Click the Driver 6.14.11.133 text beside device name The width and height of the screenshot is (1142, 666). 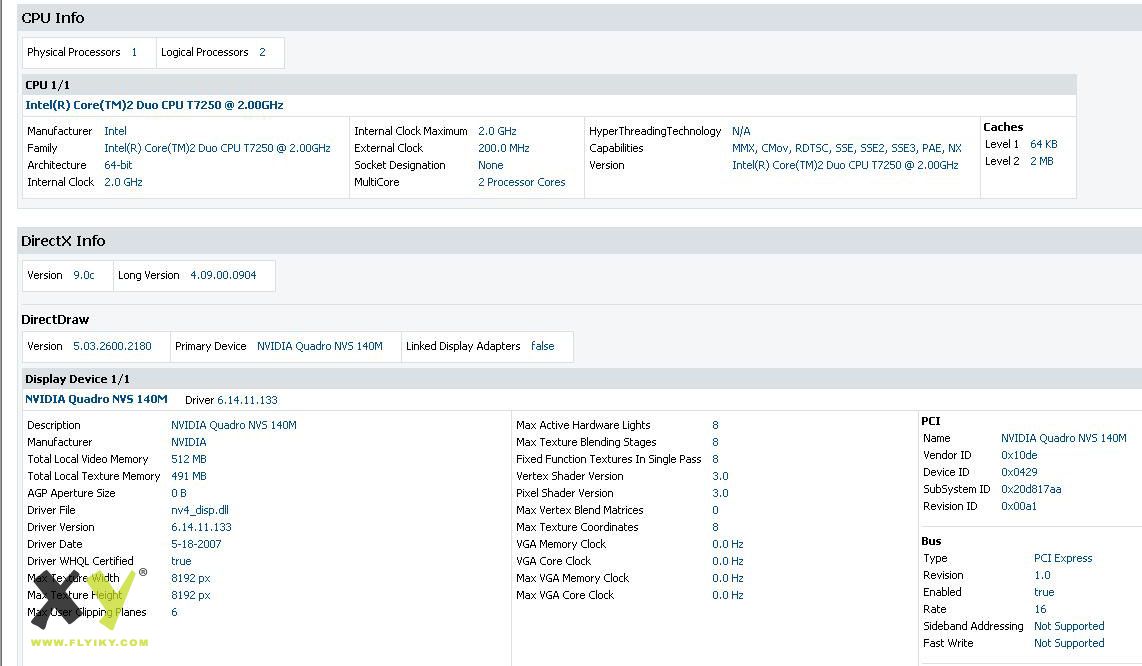point(231,400)
